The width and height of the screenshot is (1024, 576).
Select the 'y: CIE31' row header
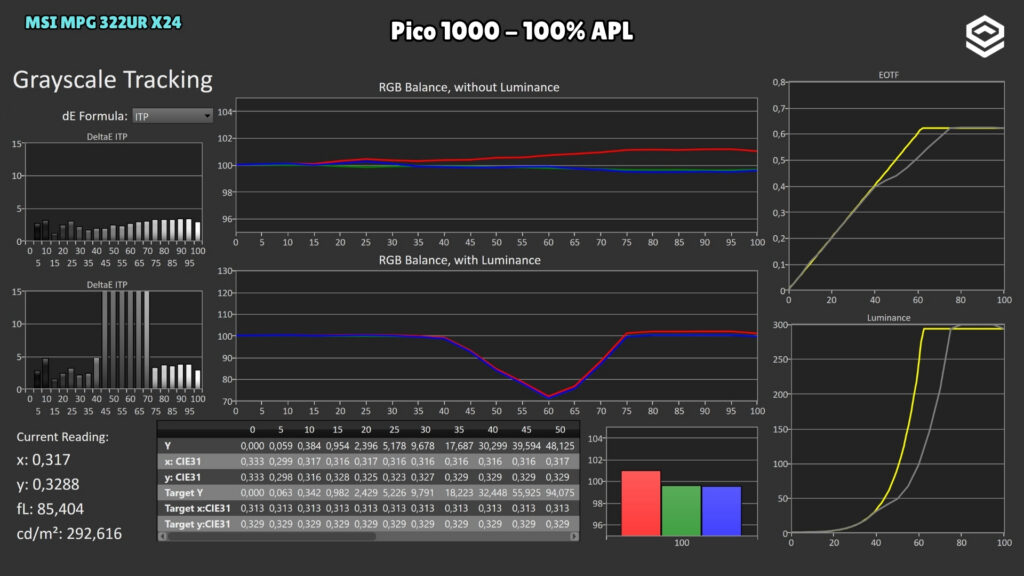click(x=183, y=477)
